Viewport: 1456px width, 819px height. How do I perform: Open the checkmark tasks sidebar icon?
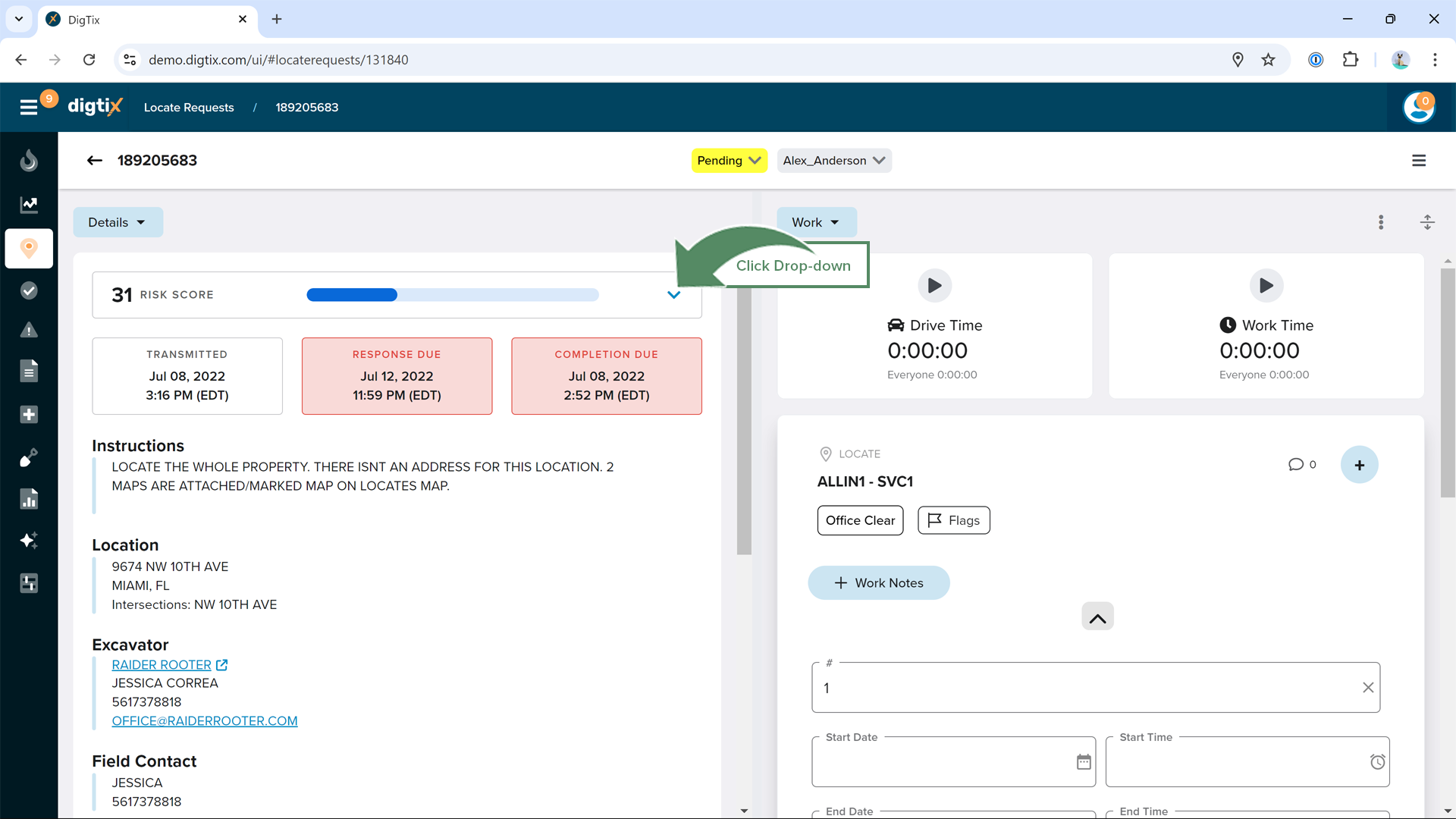coord(29,290)
